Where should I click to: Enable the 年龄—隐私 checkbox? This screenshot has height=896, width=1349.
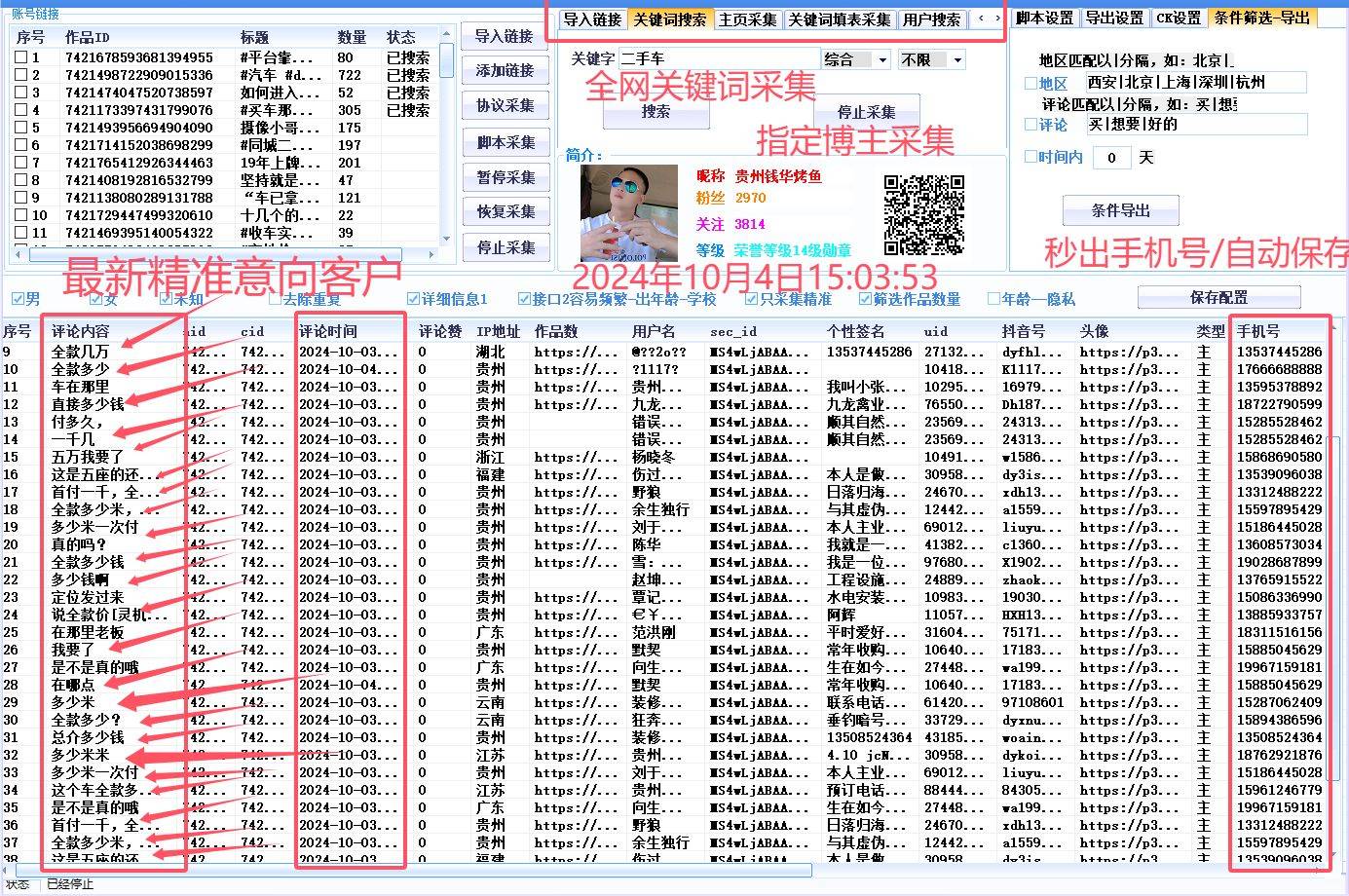click(993, 299)
